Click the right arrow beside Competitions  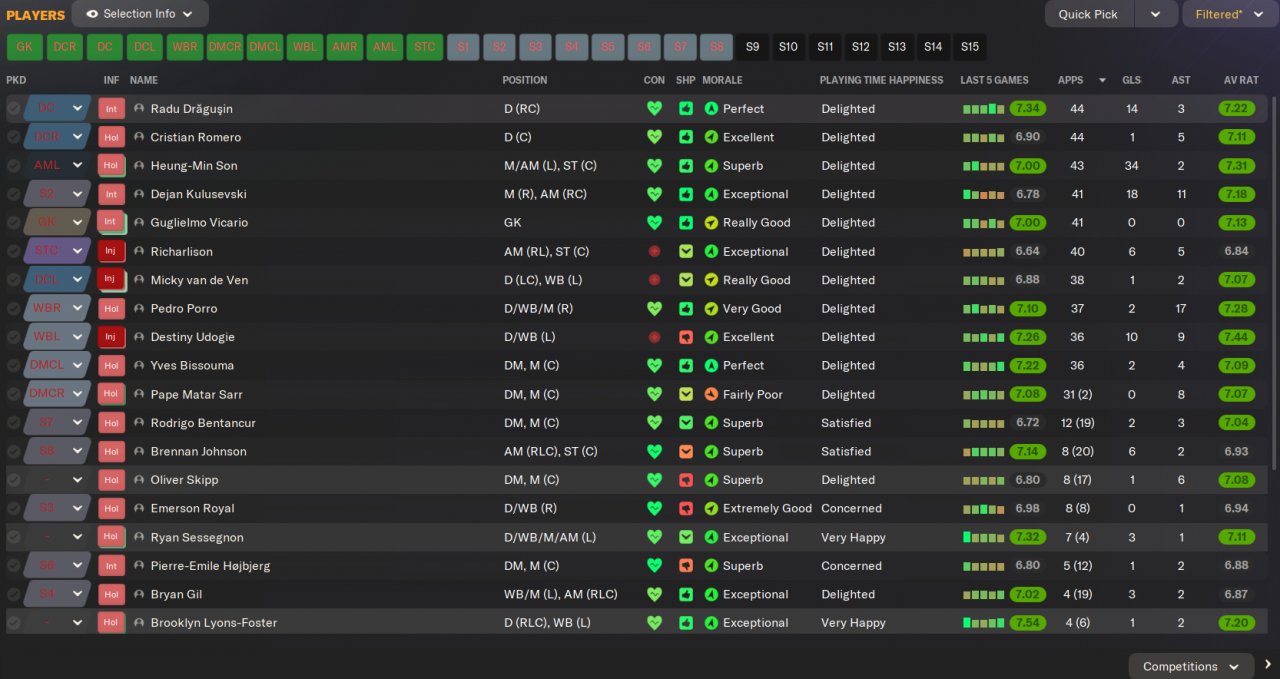click(1268, 665)
